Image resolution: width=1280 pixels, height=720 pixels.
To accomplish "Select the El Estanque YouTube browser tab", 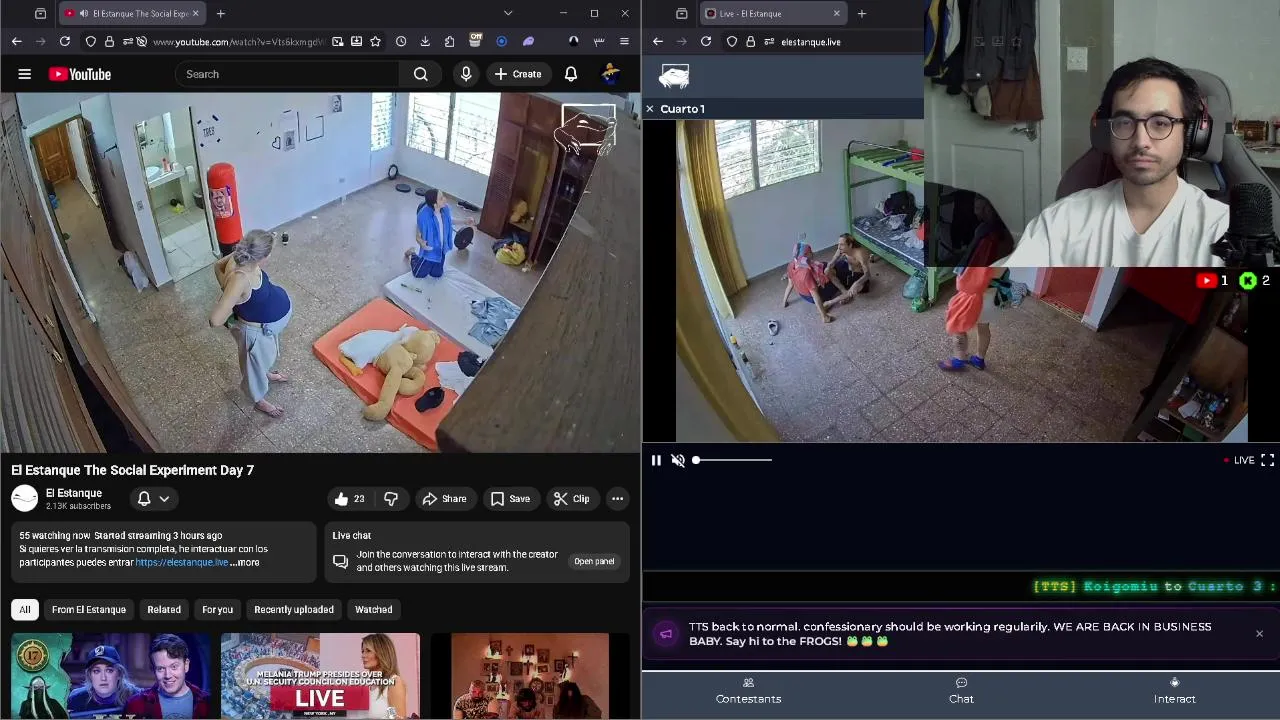I will [130, 13].
